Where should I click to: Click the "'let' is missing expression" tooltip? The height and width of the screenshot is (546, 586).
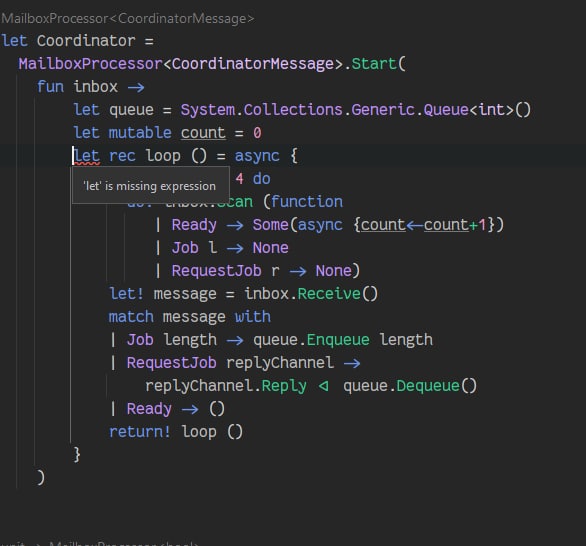tap(150, 186)
